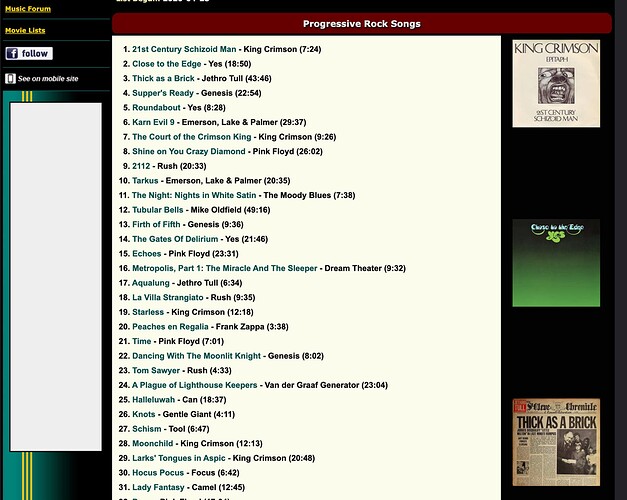The height and width of the screenshot is (500, 627).
Task: Open the Starless song link
Action: (x=148, y=312)
